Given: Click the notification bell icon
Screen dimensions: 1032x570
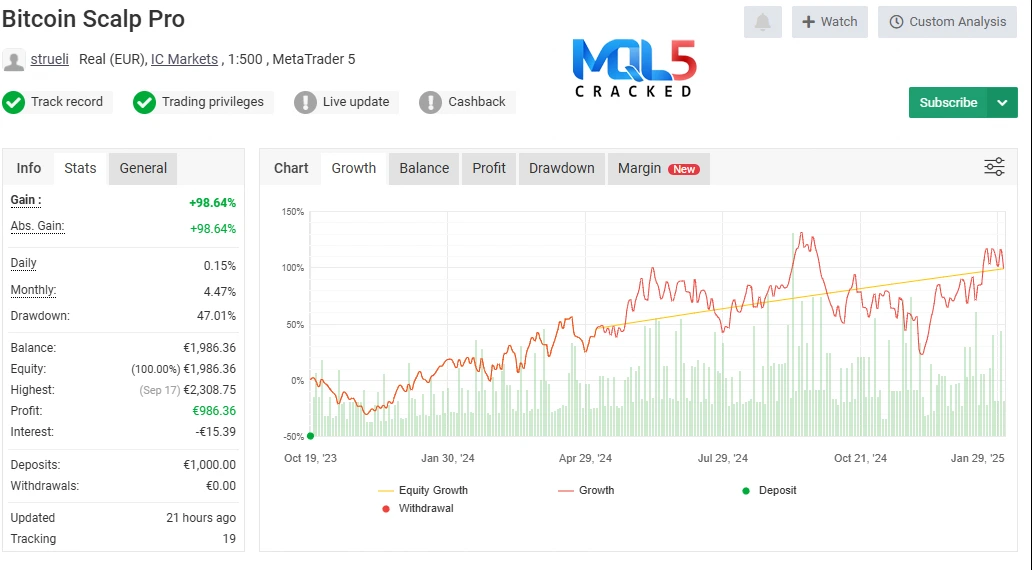Looking at the screenshot, I should click(763, 22).
